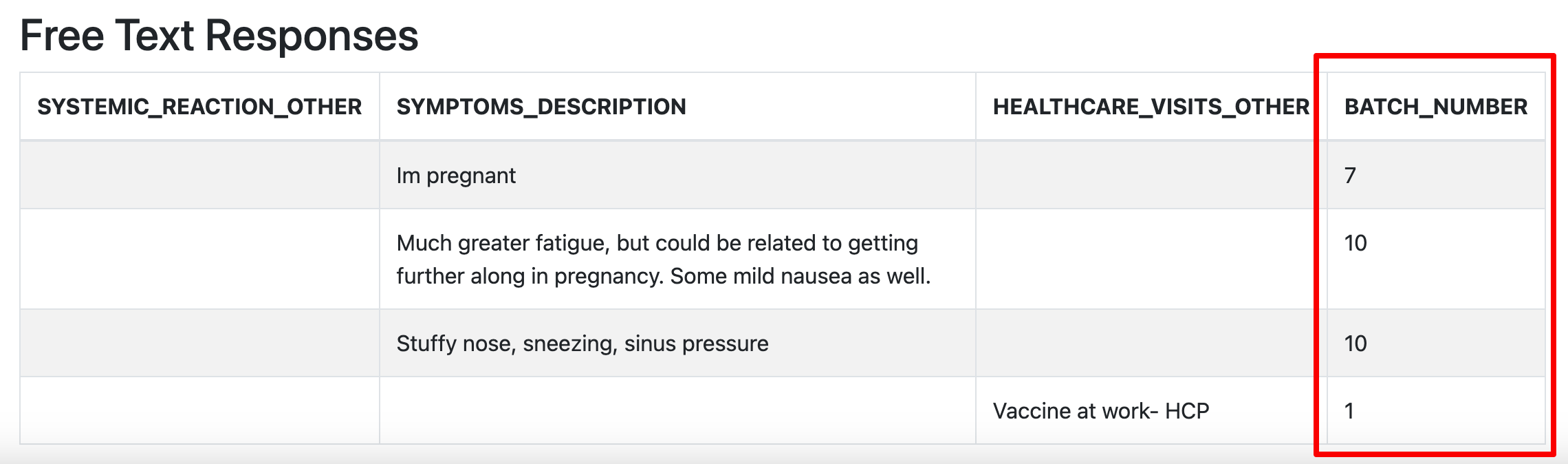Screen dimensions: 1568x464
Task: Select empty symptoms cell in last row
Action: coord(677,410)
